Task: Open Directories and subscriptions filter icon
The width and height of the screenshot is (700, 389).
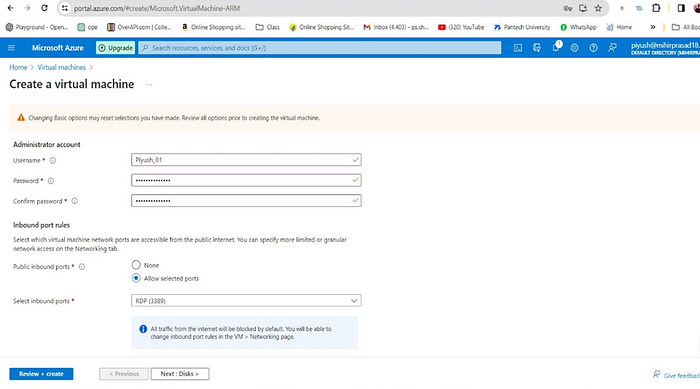Action: 537,48
